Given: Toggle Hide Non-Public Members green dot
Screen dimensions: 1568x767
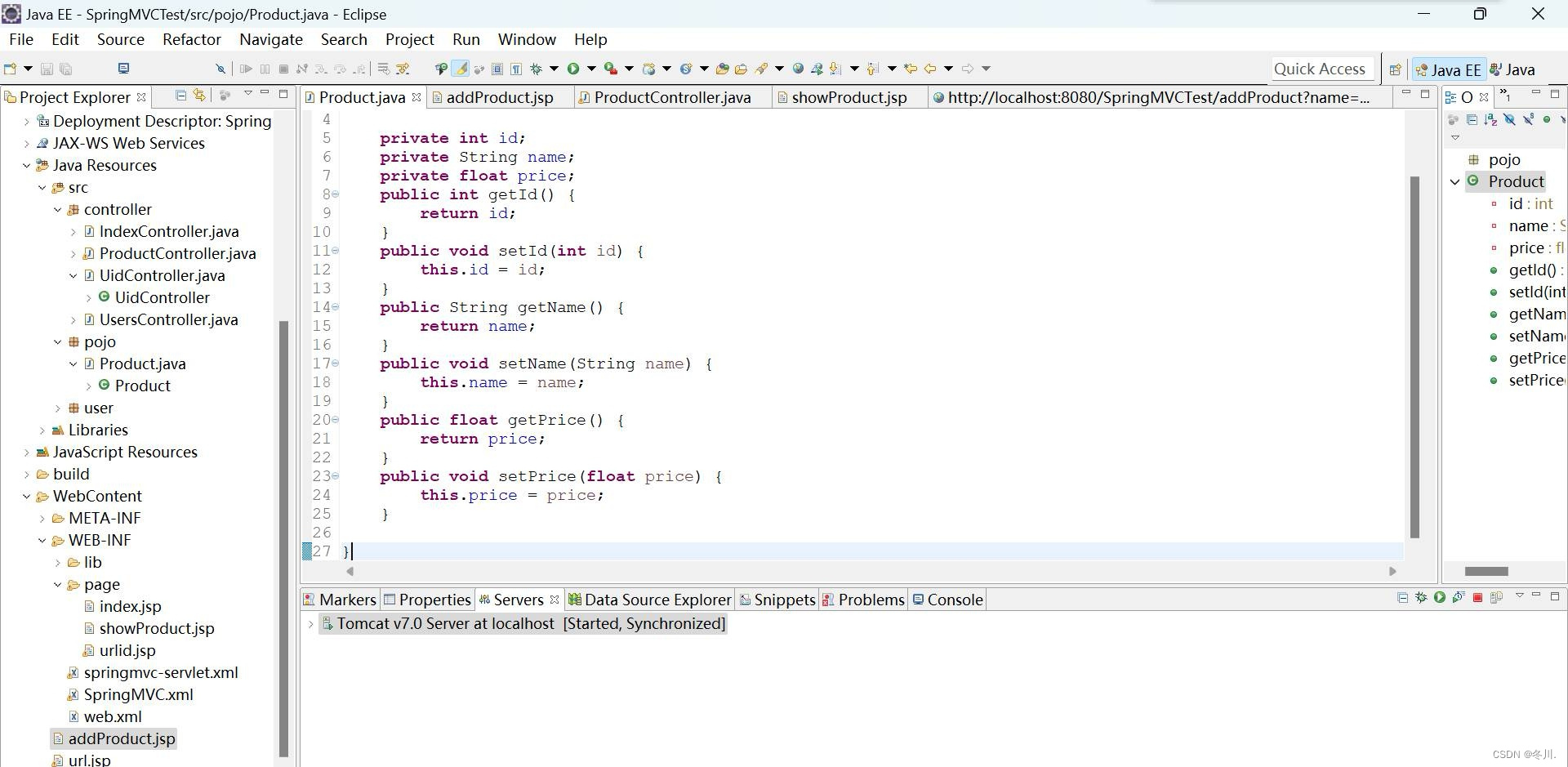Looking at the screenshot, I should (x=1547, y=119).
